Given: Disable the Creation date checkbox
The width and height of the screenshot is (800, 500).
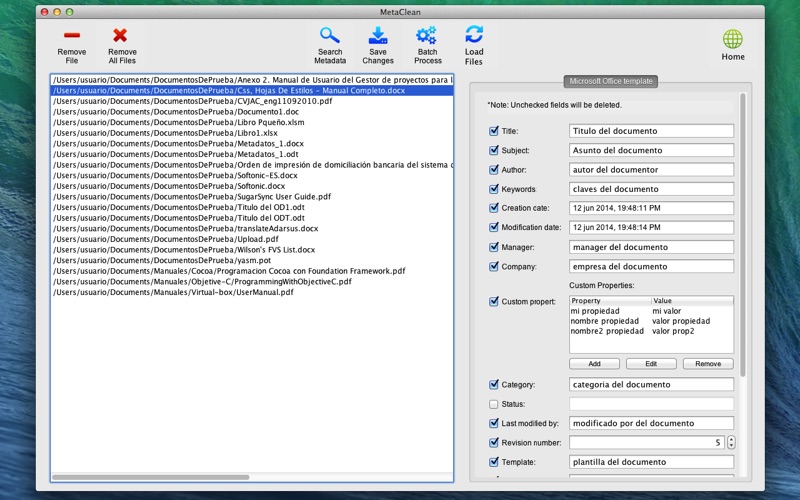Looking at the screenshot, I should point(493,208).
